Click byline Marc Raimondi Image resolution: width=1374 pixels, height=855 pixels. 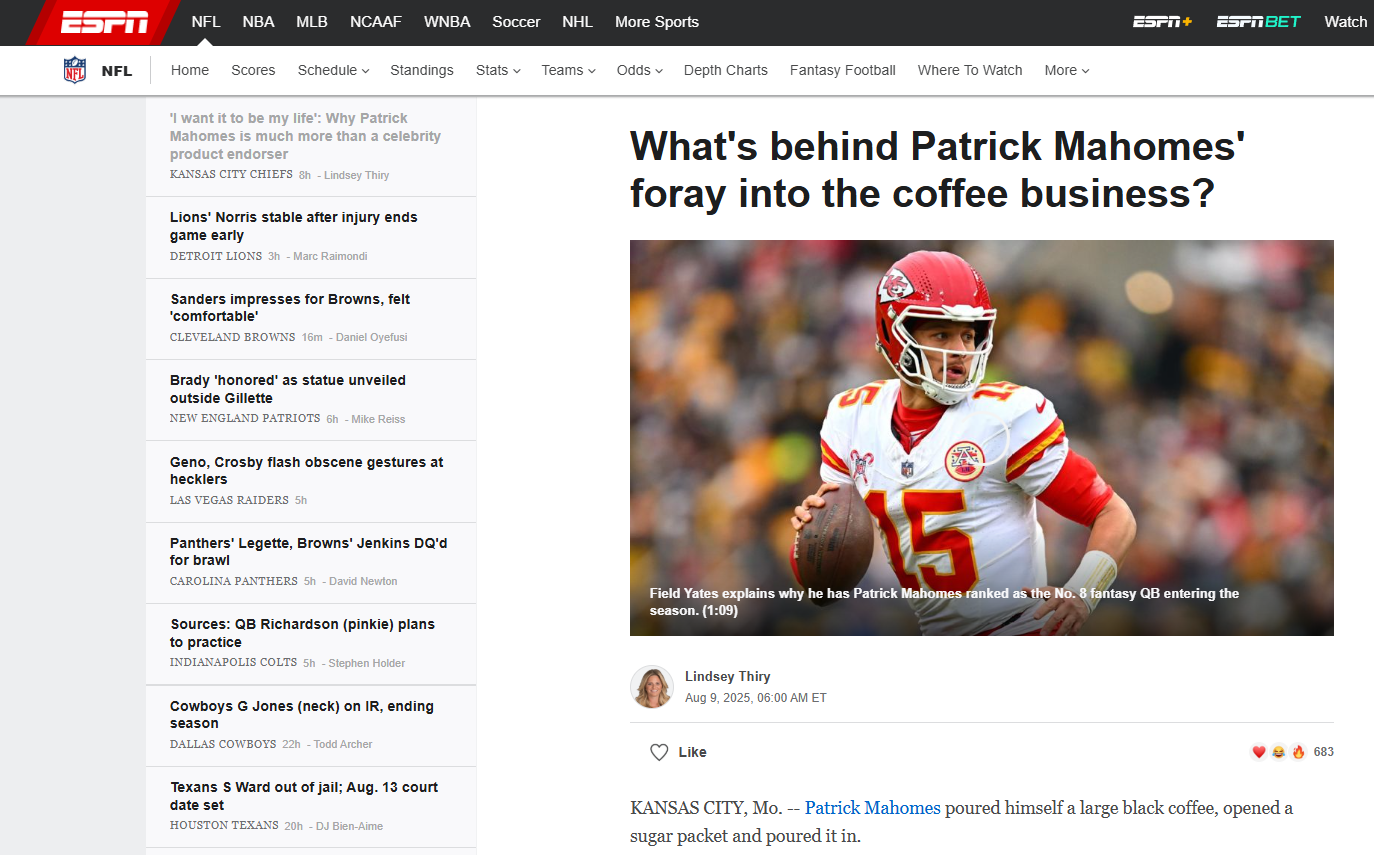(x=330, y=256)
